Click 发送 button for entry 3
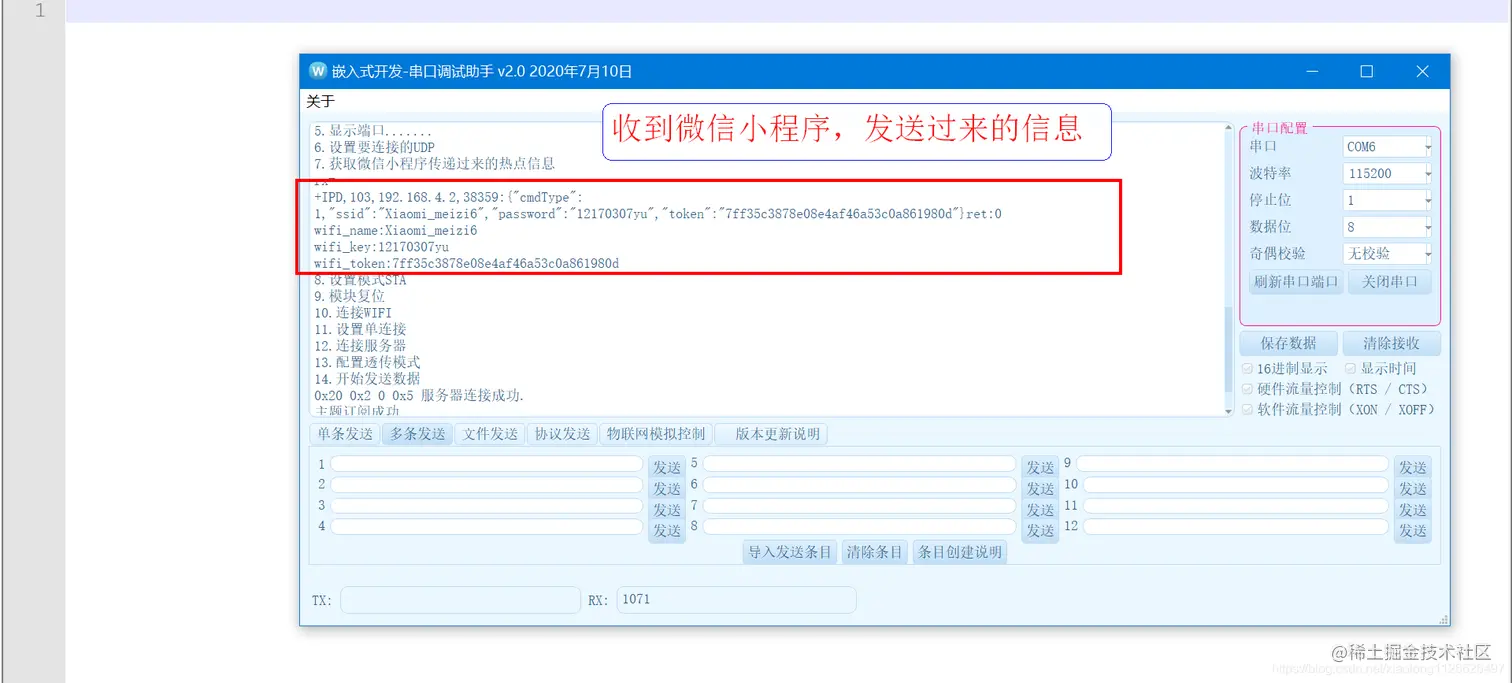This screenshot has width=1512, height=683. tap(667, 510)
